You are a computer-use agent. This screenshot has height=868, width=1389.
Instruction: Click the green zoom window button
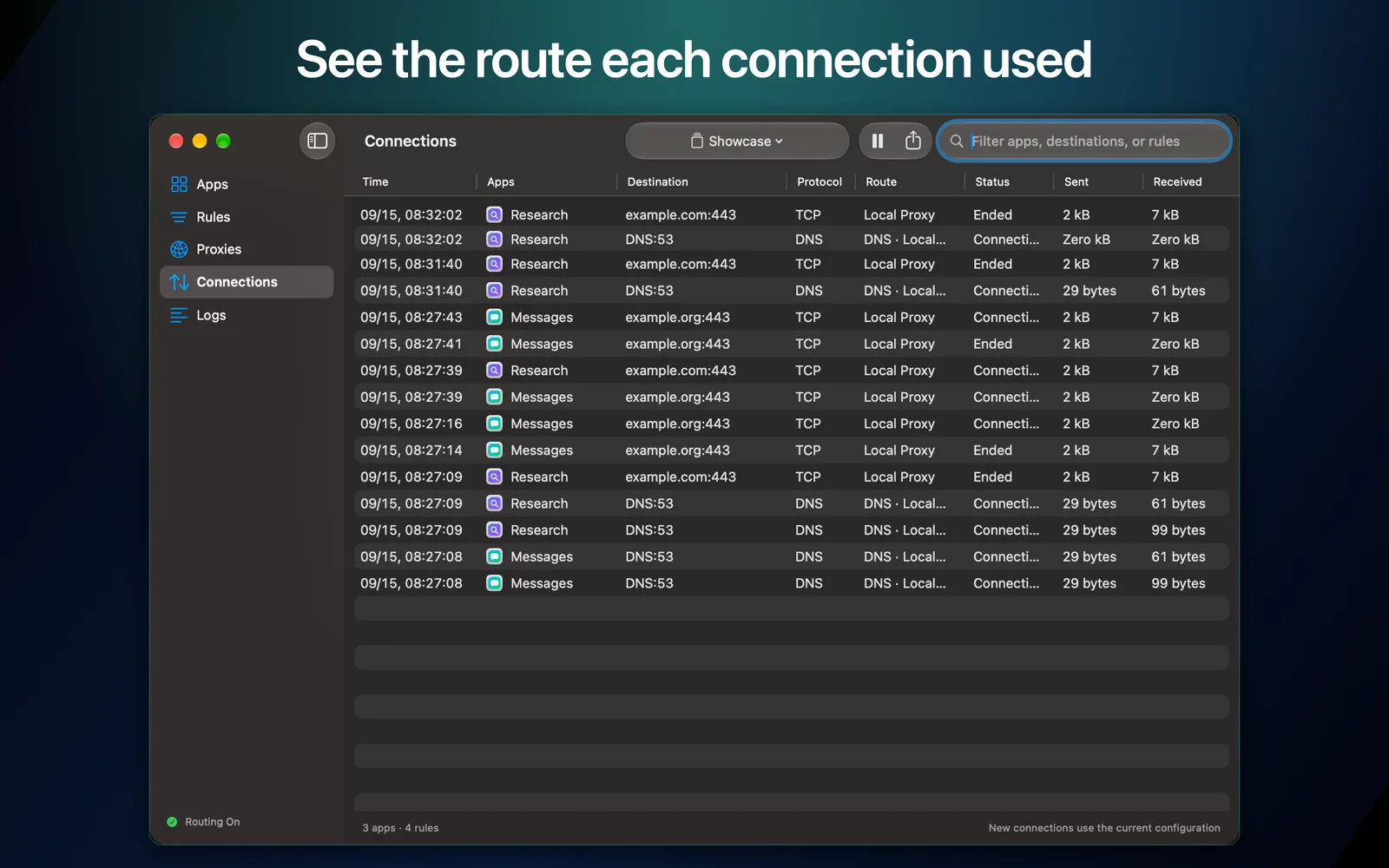(x=223, y=141)
